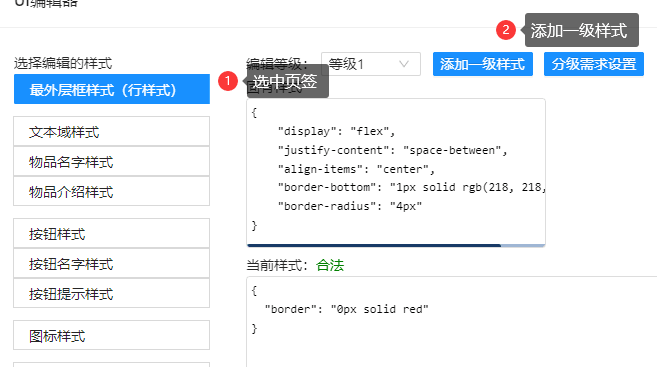Click the 选择编辑的样式 heading text
This screenshot has height=367, width=657.
(x=63, y=63)
